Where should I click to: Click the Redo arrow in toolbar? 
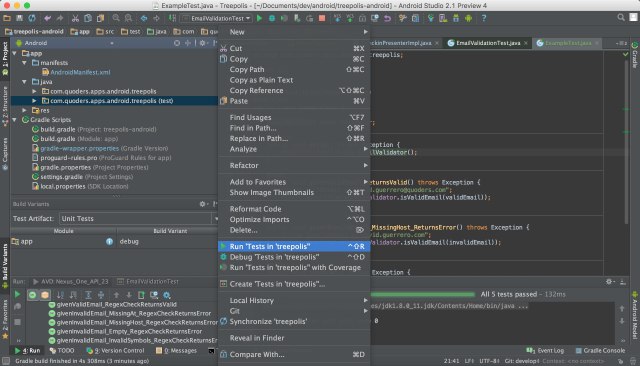60,18
